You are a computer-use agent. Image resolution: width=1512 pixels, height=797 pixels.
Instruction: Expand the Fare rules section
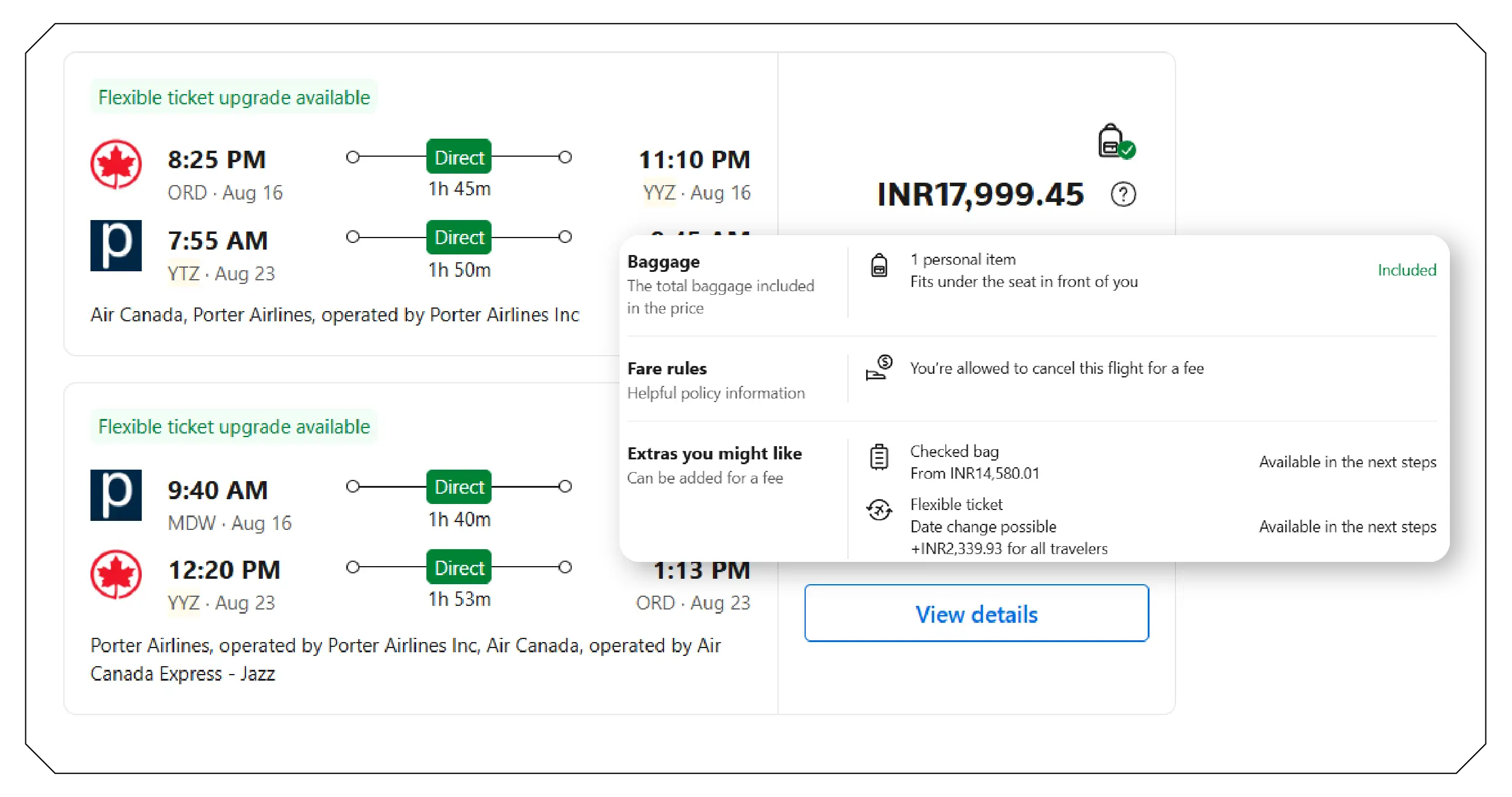667,368
